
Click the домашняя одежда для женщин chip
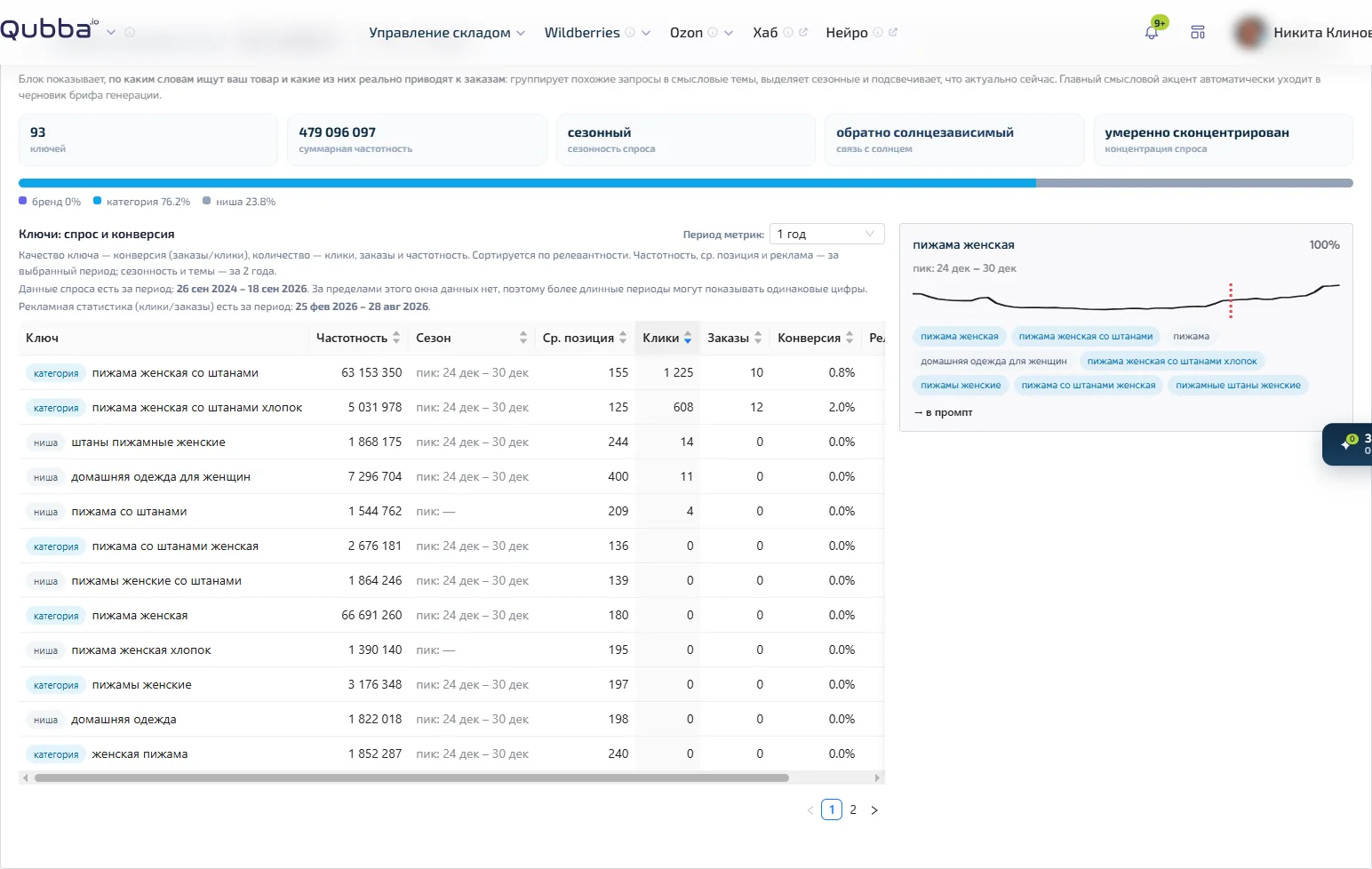point(993,361)
